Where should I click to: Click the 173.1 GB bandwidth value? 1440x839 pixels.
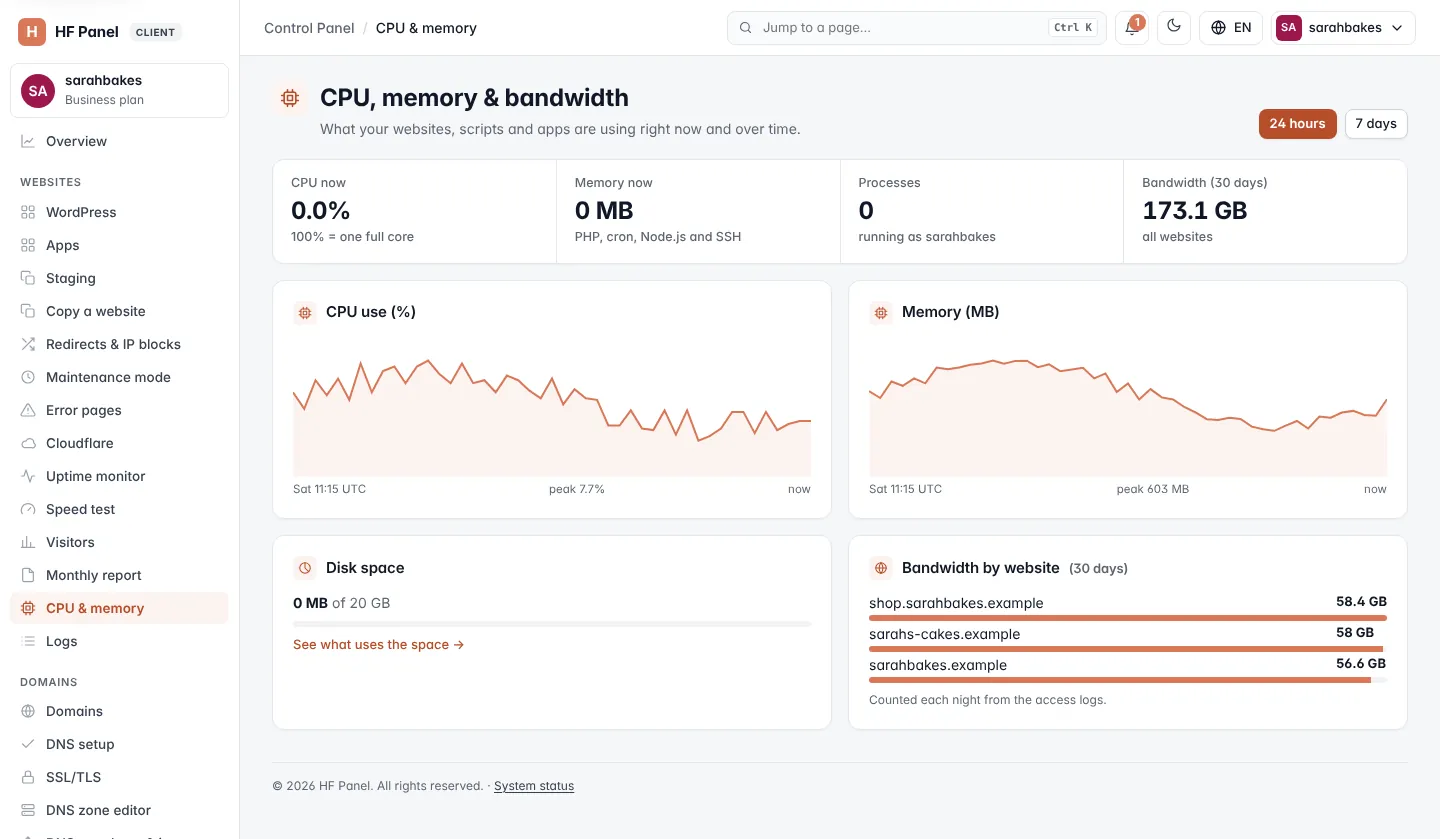(1195, 211)
